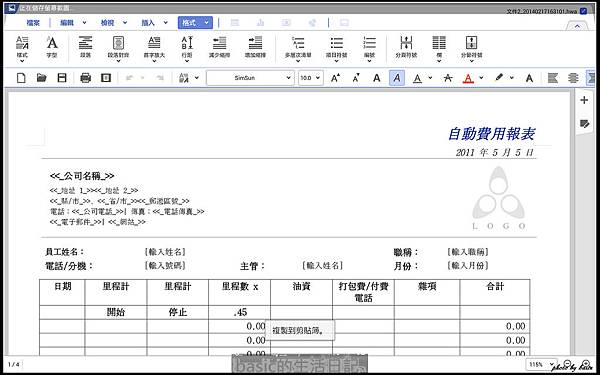This screenshot has height=375, width=600.
Task: Open the underline style arrow
Action: (x=430, y=78)
